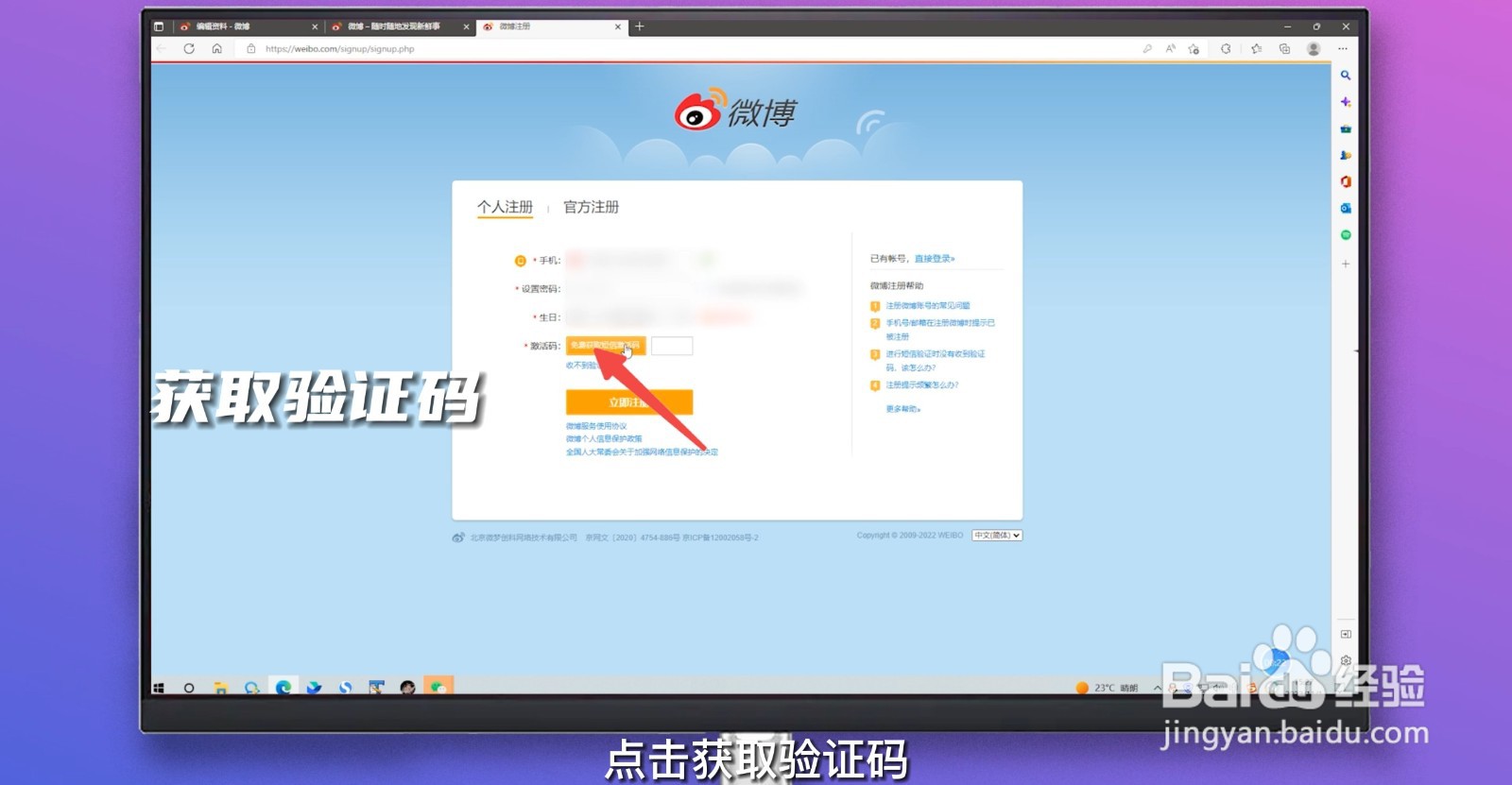Click the 23°C weather widget in taskbar
Viewport: 1512px width, 785px height.
1107,688
